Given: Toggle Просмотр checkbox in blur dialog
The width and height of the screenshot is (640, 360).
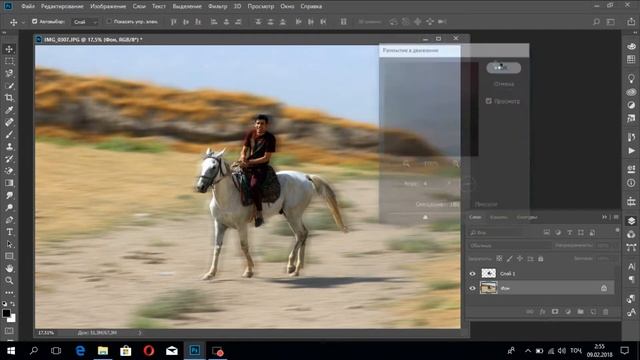Looking at the screenshot, I should pos(489,101).
